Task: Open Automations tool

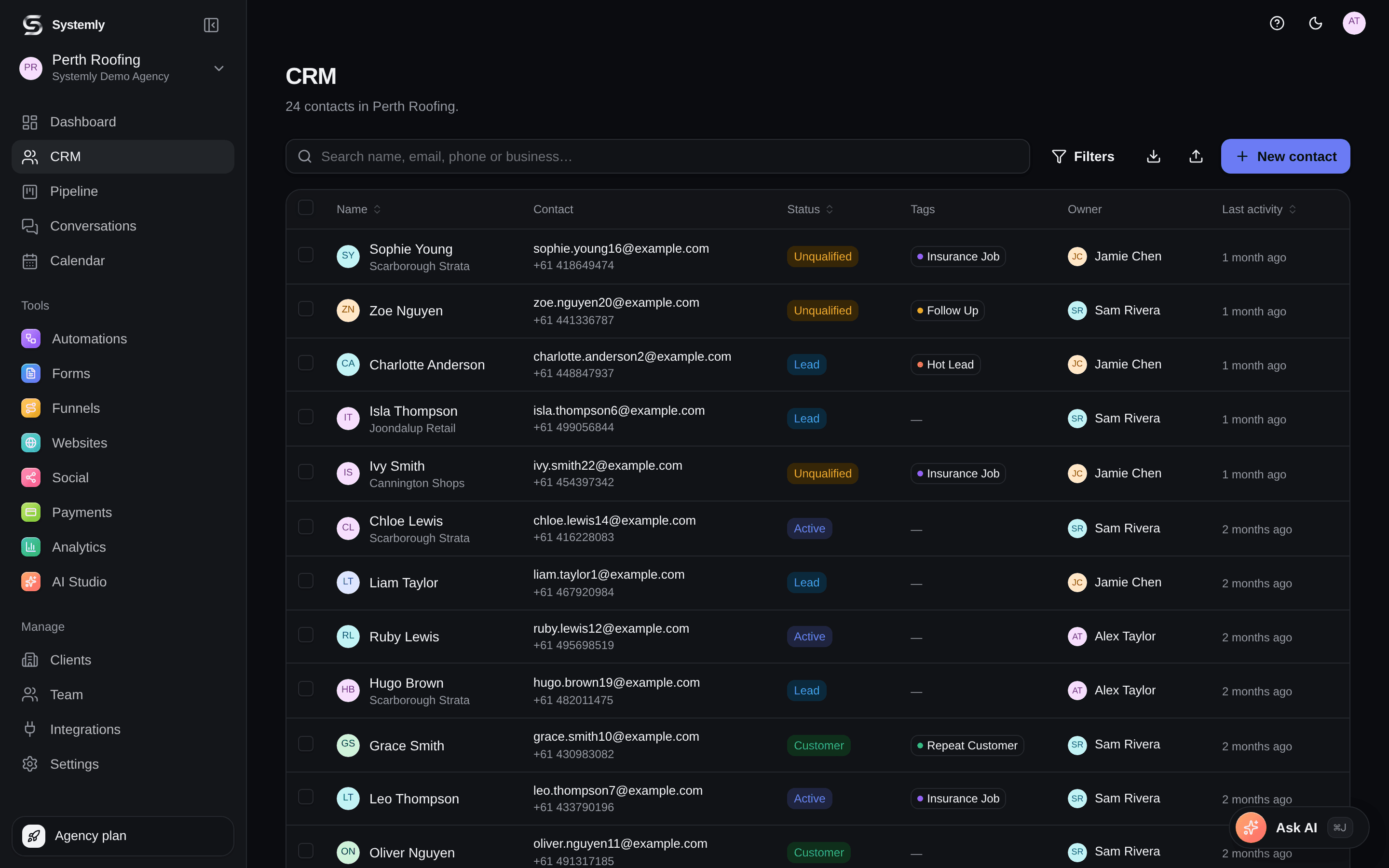Action: [x=123, y=339]
